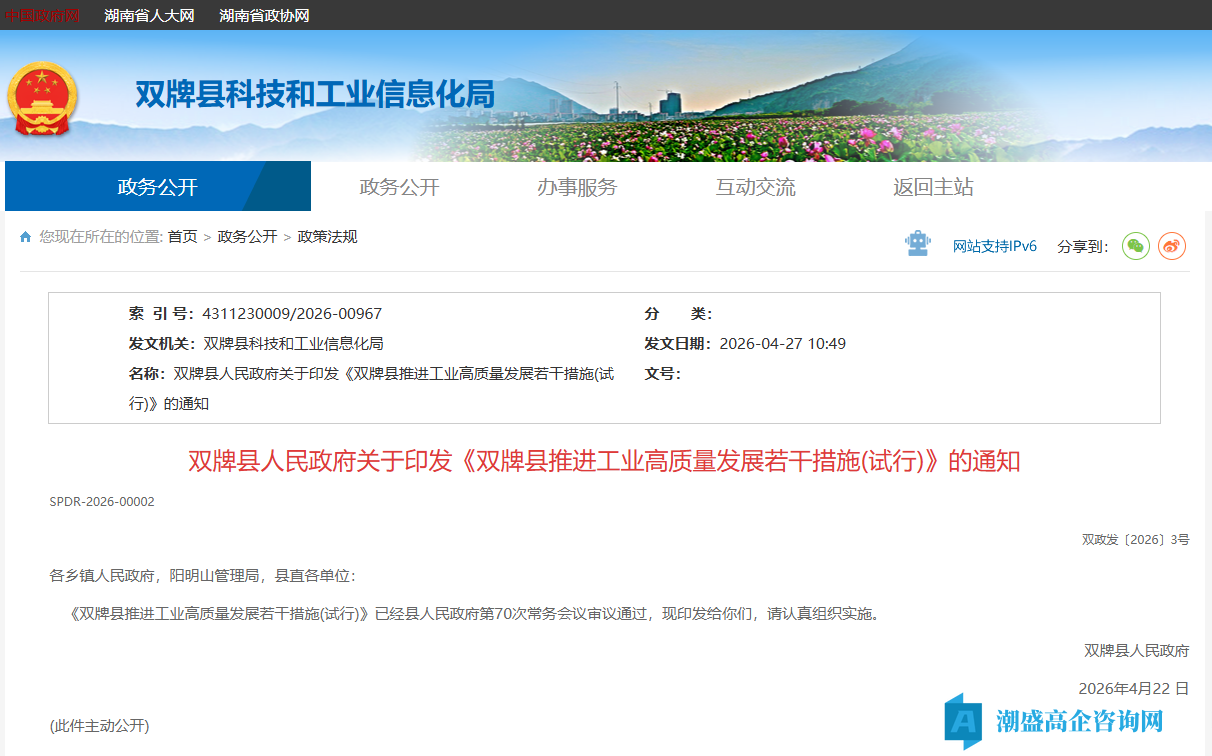Navigate to 首页 via the breadcrumb

182,237
